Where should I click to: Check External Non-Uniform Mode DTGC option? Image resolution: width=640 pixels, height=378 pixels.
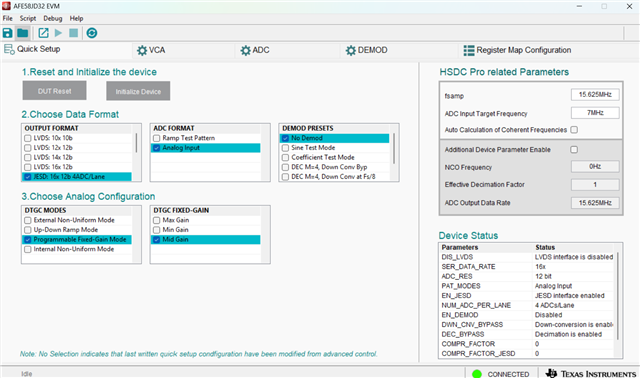pyautogui.click(x=28, y=220)
